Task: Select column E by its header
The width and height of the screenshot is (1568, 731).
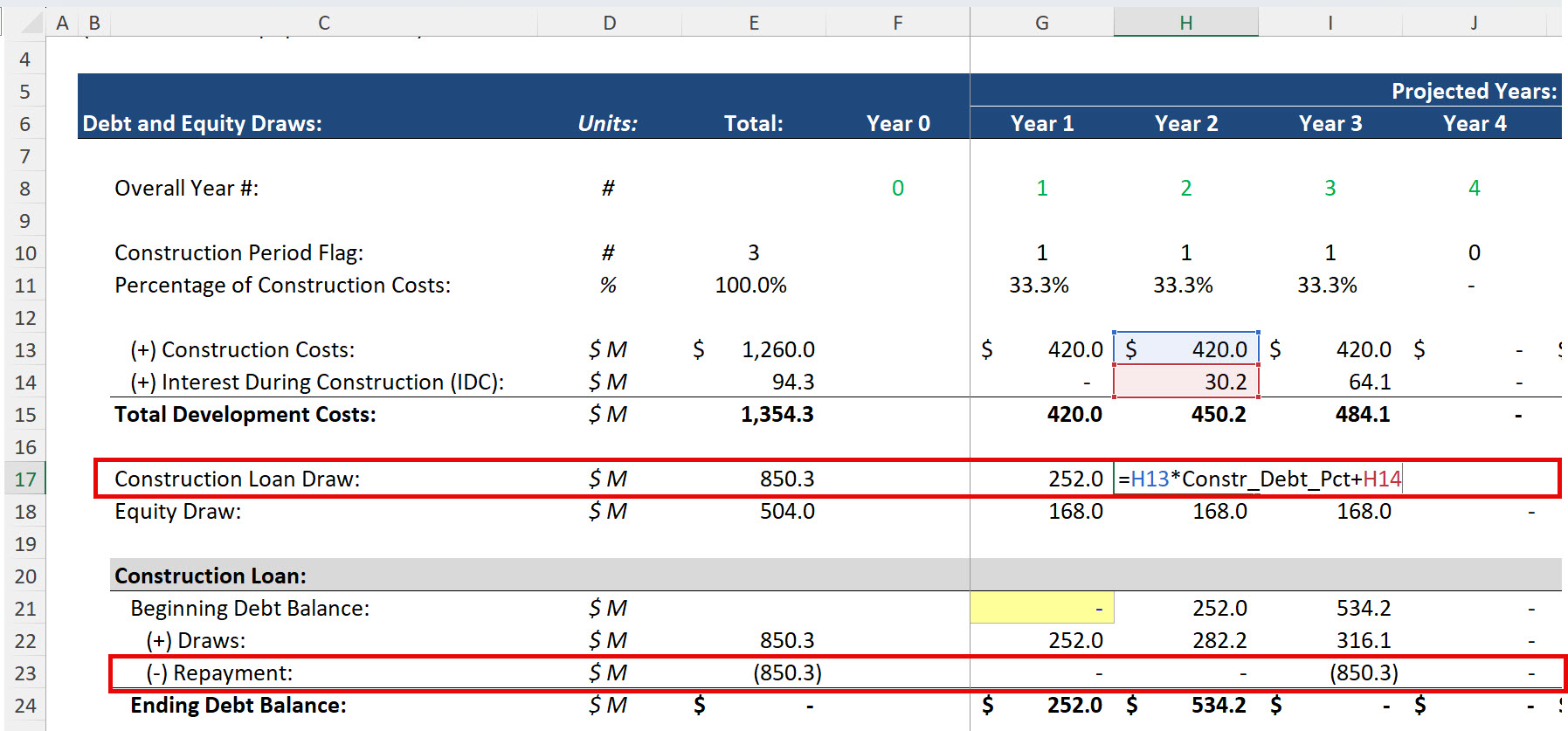Action: coord(753,23)
